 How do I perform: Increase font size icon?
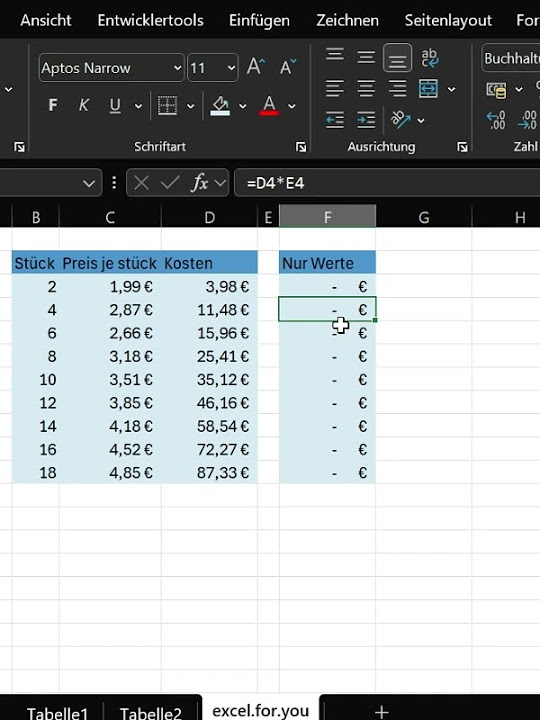tap(255, 67)
